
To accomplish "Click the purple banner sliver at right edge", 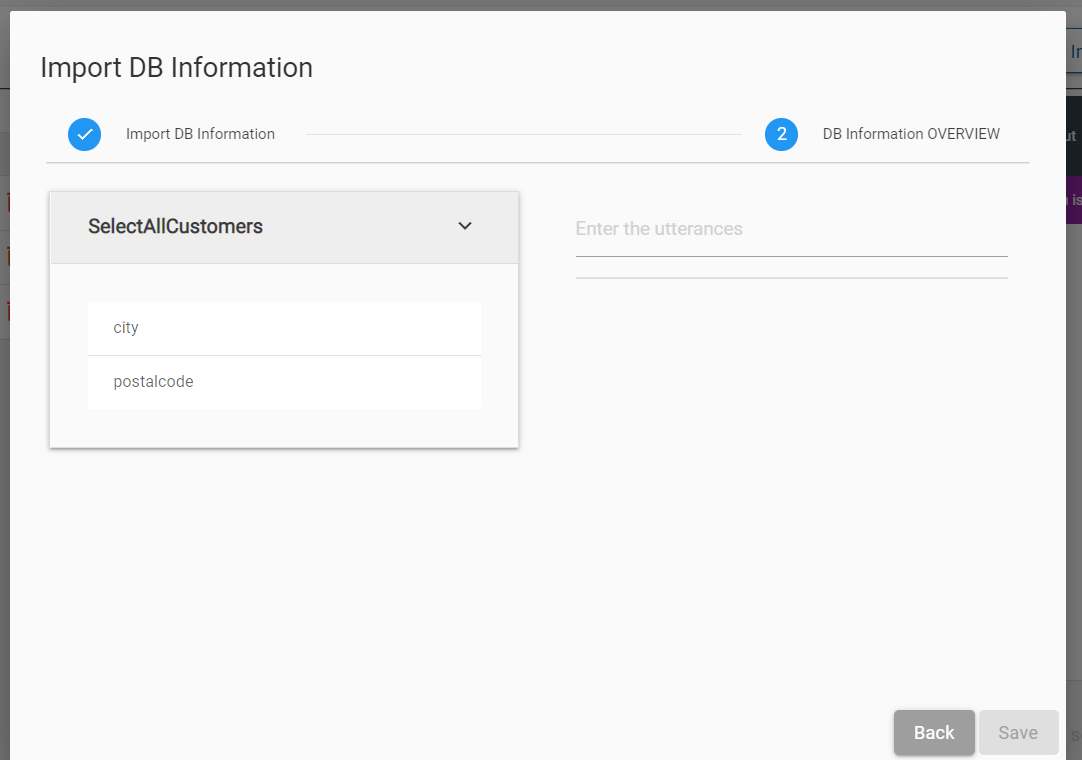I will click(1074, 200).
